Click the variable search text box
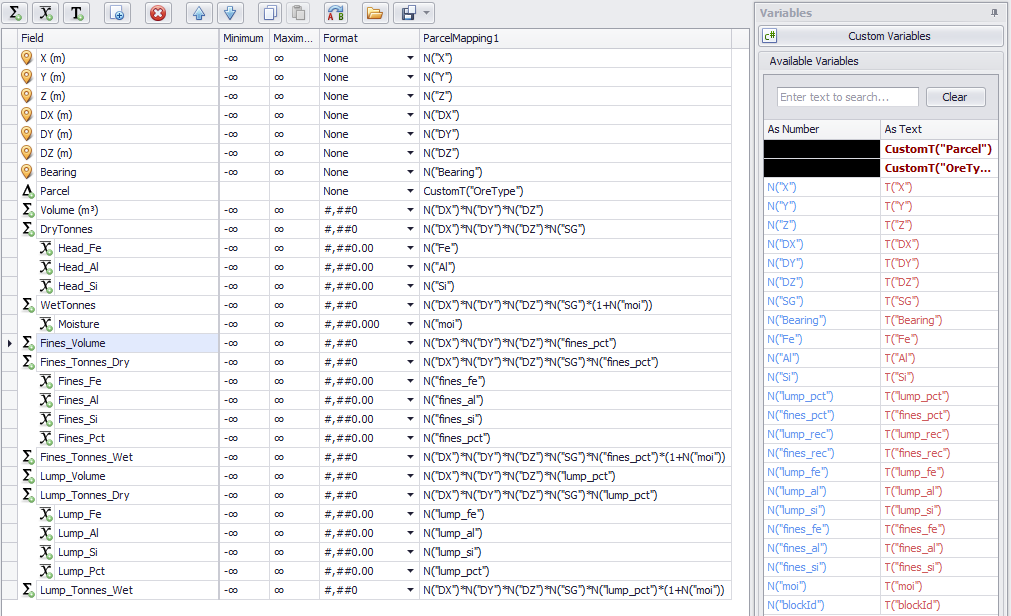Screen dimensions: 1011x616 click(847, 97)
